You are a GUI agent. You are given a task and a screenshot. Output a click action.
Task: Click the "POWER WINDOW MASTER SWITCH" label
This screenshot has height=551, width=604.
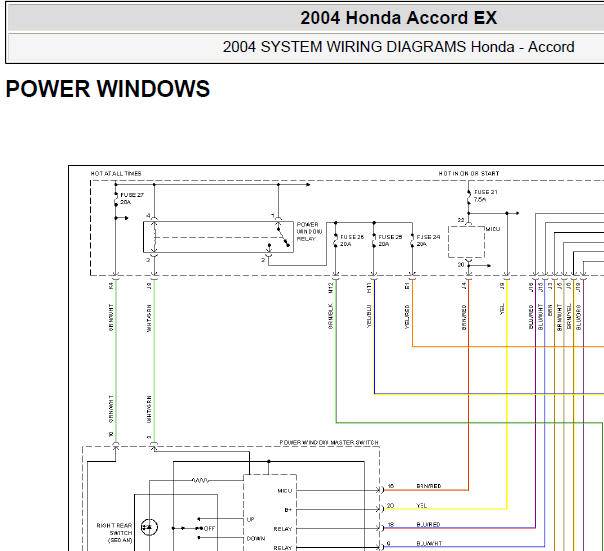coord(329,443)
